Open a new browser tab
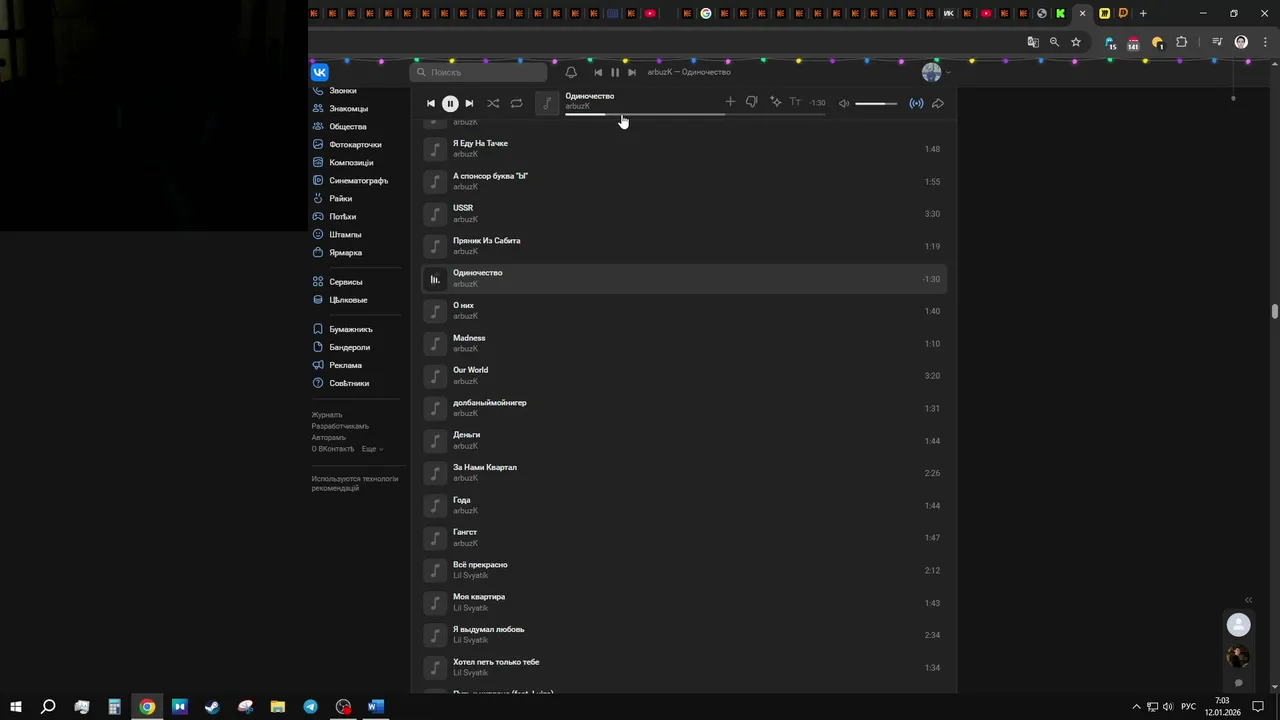This screenshot has width=1280, height=720. pyautogui.click(x=1143, y=13)
